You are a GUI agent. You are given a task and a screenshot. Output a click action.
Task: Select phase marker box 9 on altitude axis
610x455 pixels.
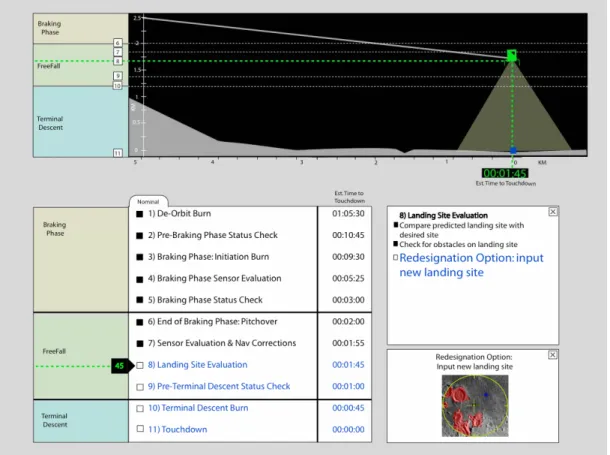click(x=118, y=76)
